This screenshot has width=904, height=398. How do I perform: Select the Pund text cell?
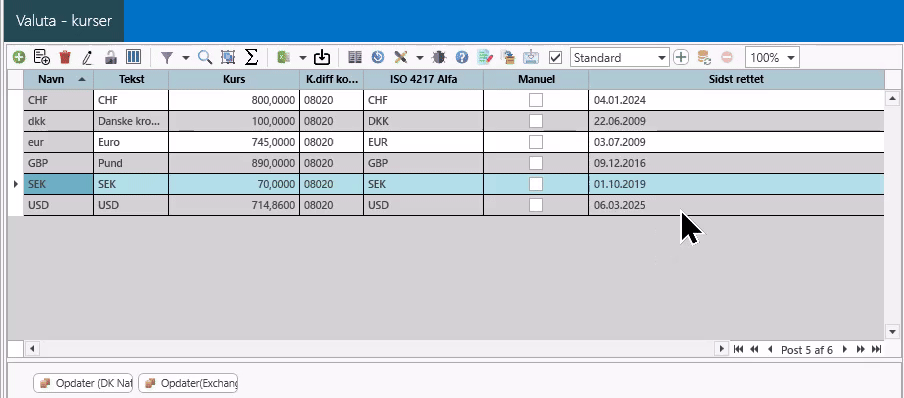pos(131,163)
